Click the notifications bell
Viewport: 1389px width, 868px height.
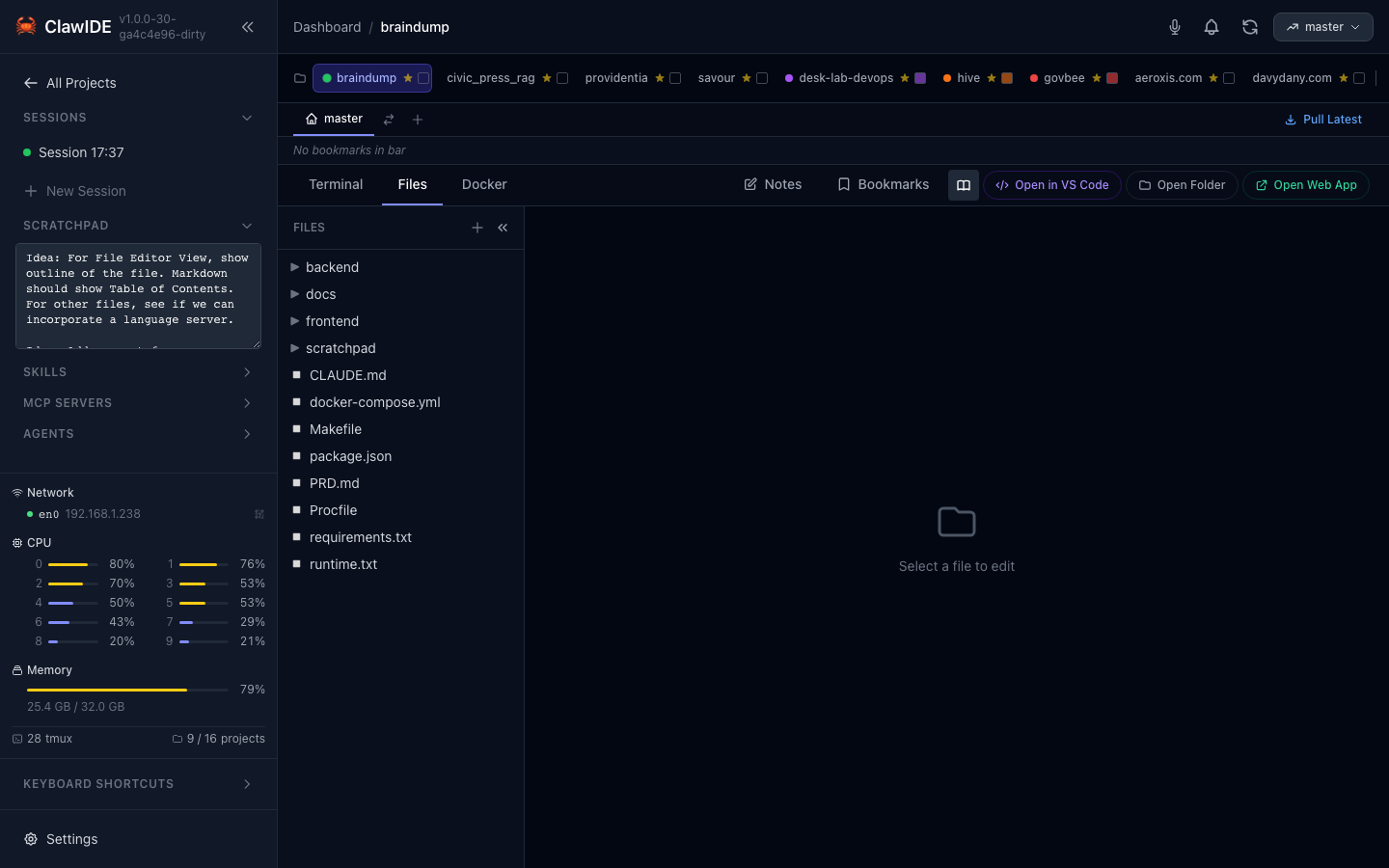click(x=1212, y=27)
